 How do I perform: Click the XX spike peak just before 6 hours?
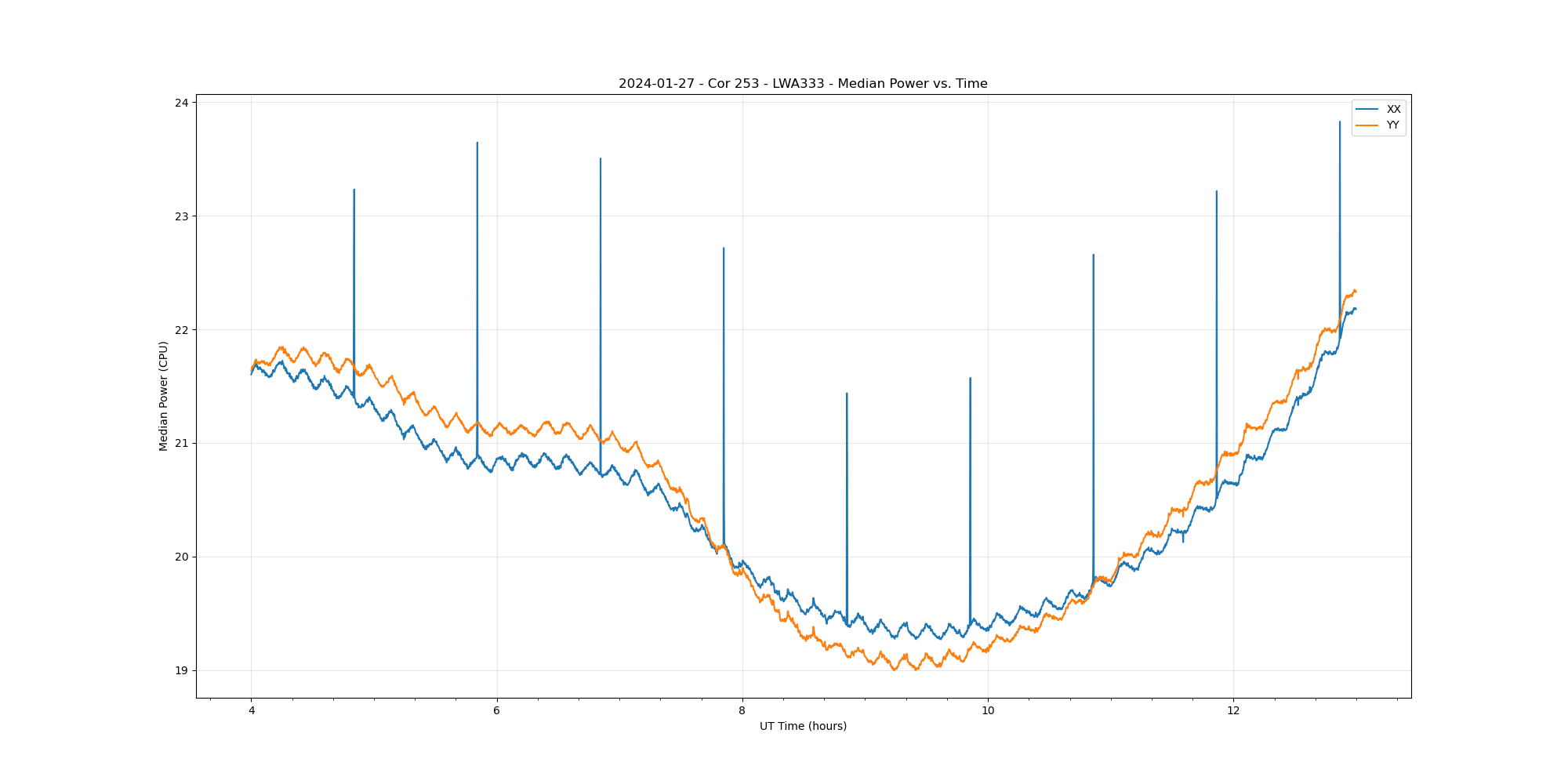coord(477,143)
